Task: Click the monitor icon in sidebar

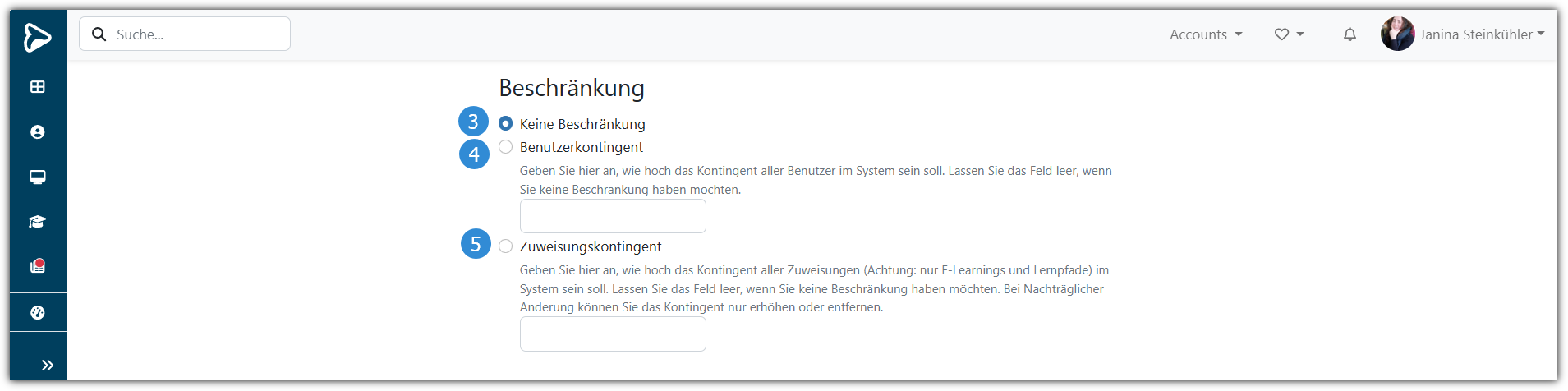Action: [x=38, y=177]
